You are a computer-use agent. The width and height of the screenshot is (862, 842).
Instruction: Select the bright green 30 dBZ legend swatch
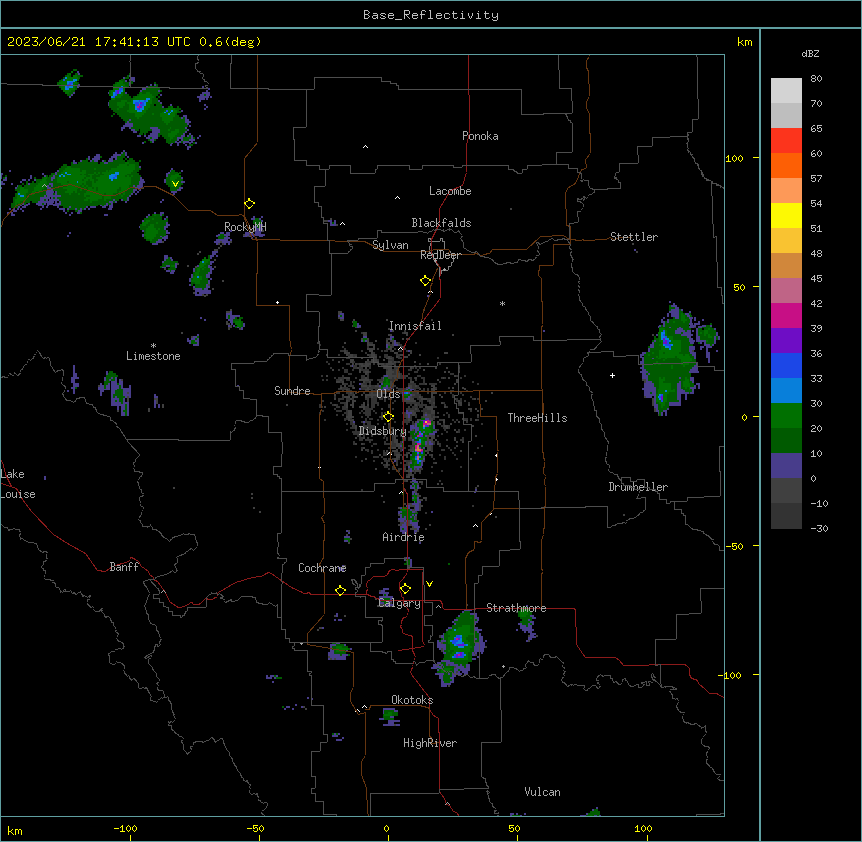pos(786,416)
